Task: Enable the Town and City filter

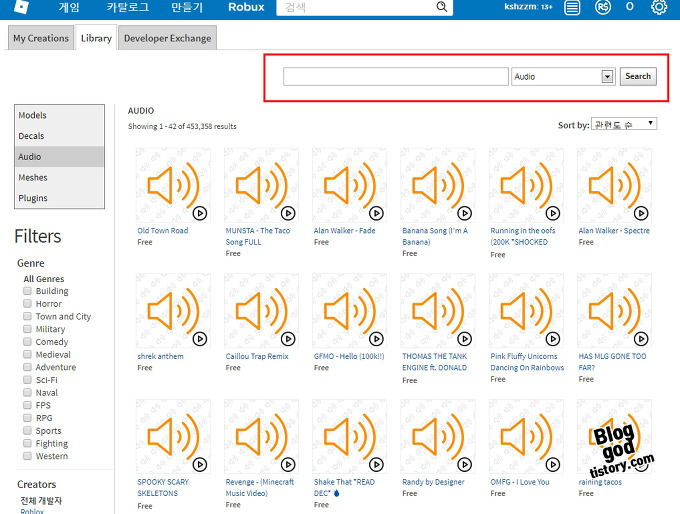Action: (27, 316)
